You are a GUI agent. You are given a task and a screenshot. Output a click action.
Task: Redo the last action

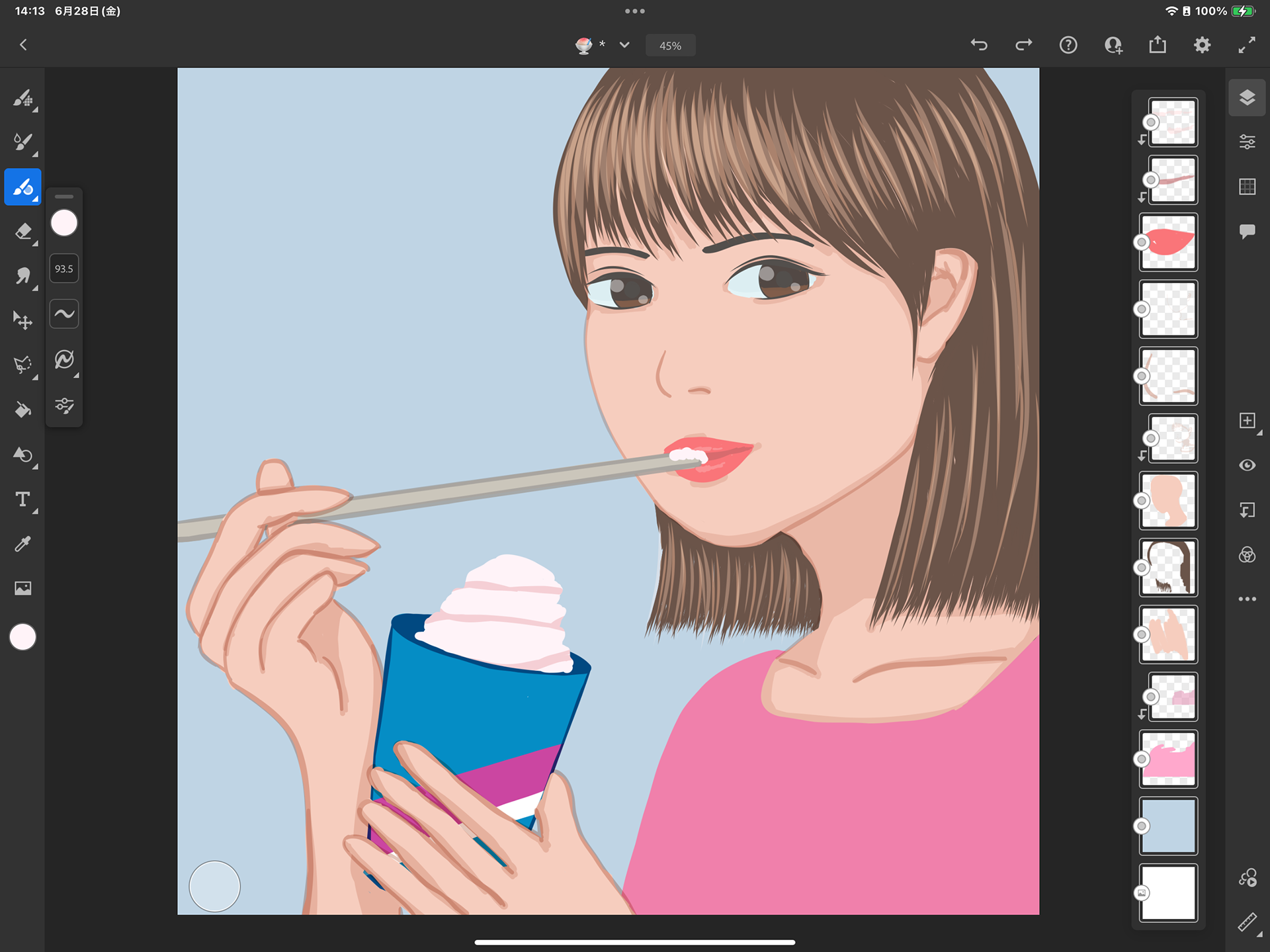[x=1023, y=45]
